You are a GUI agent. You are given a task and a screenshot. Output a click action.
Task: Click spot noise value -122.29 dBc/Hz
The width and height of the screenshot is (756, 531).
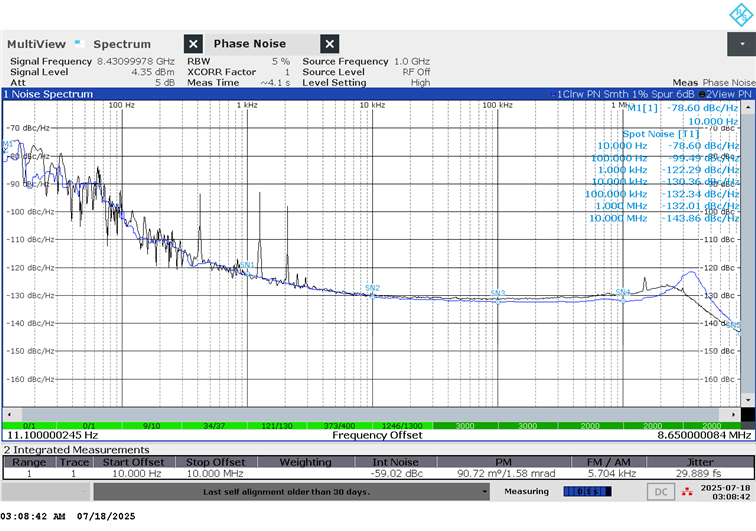click(x=700, y=170)
